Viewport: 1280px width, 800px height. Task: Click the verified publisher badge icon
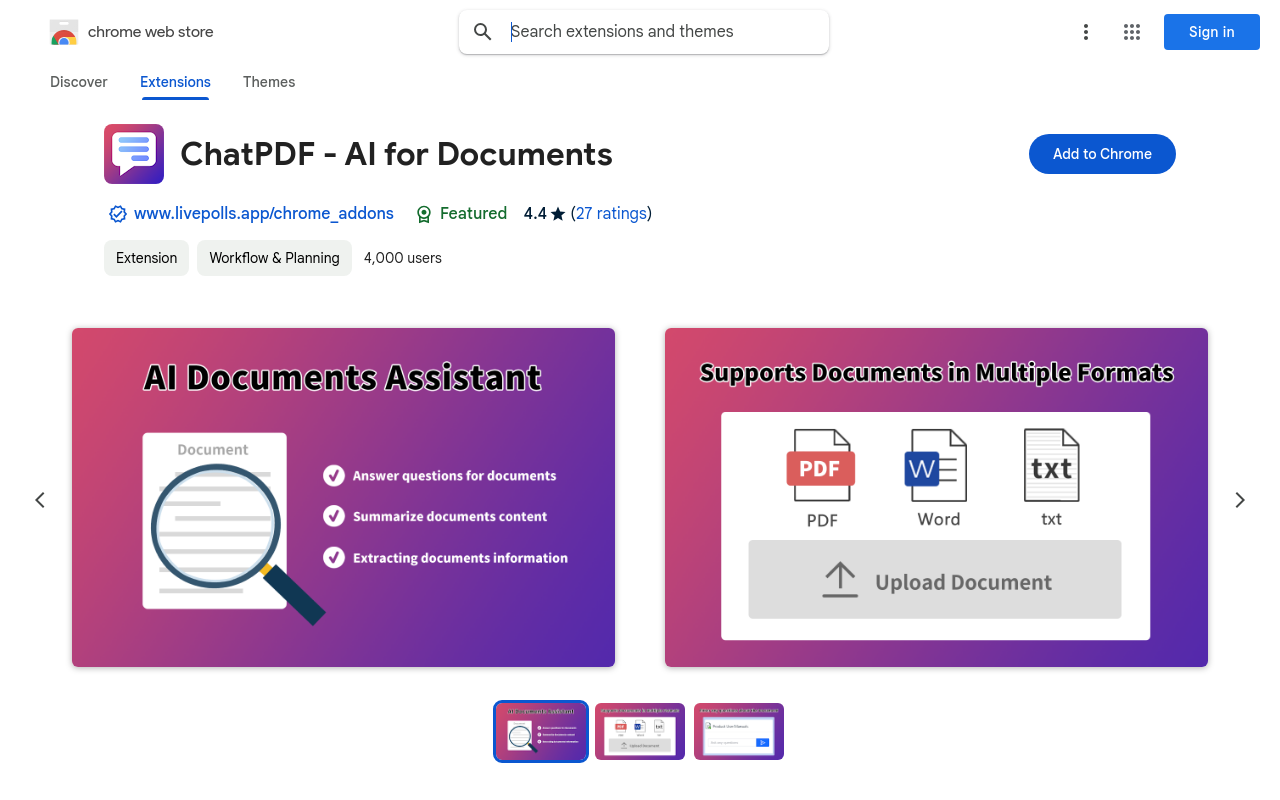(x=117, y=214)
